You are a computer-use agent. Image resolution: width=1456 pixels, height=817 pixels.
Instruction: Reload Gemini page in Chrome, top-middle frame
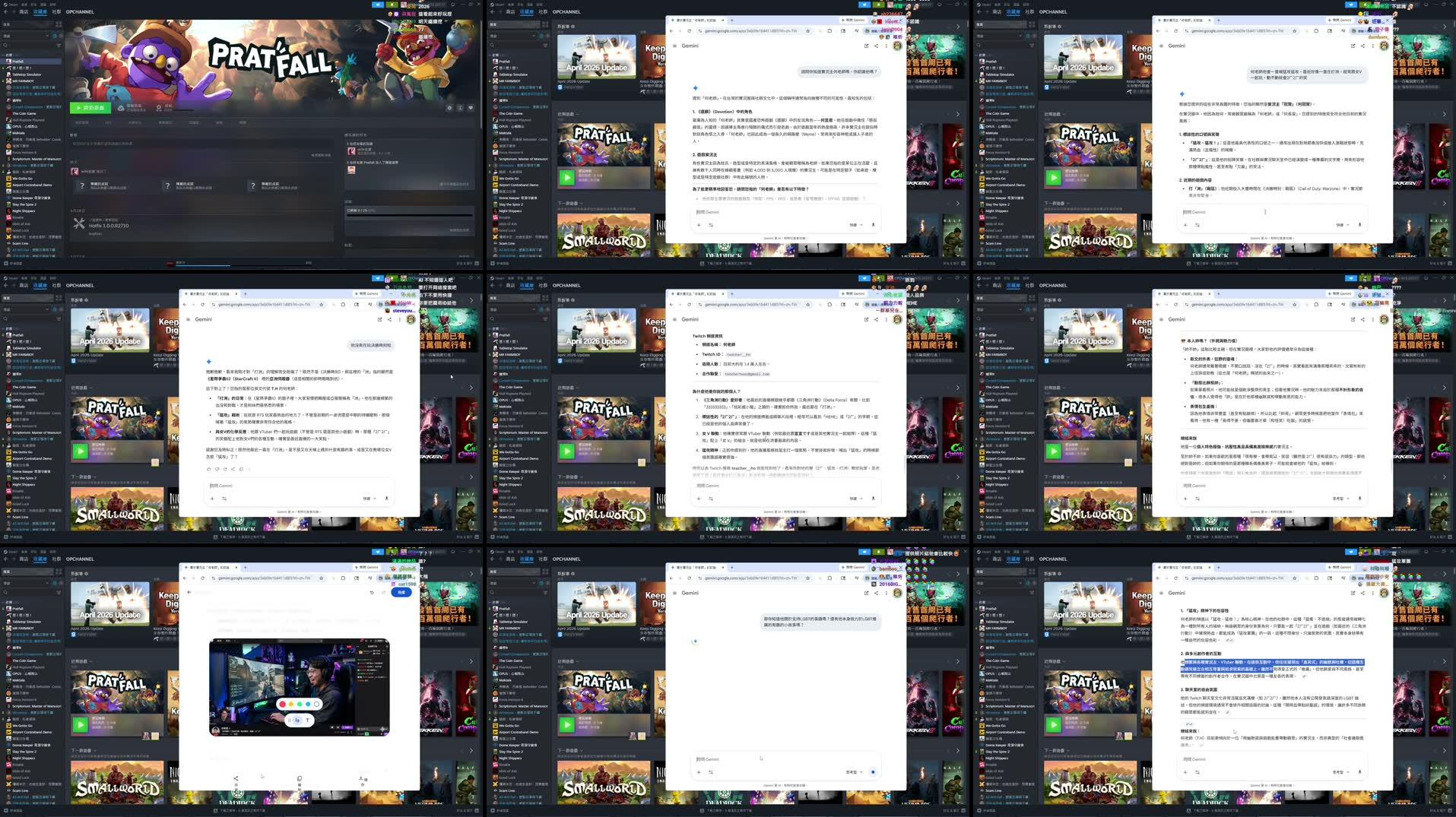690,31
